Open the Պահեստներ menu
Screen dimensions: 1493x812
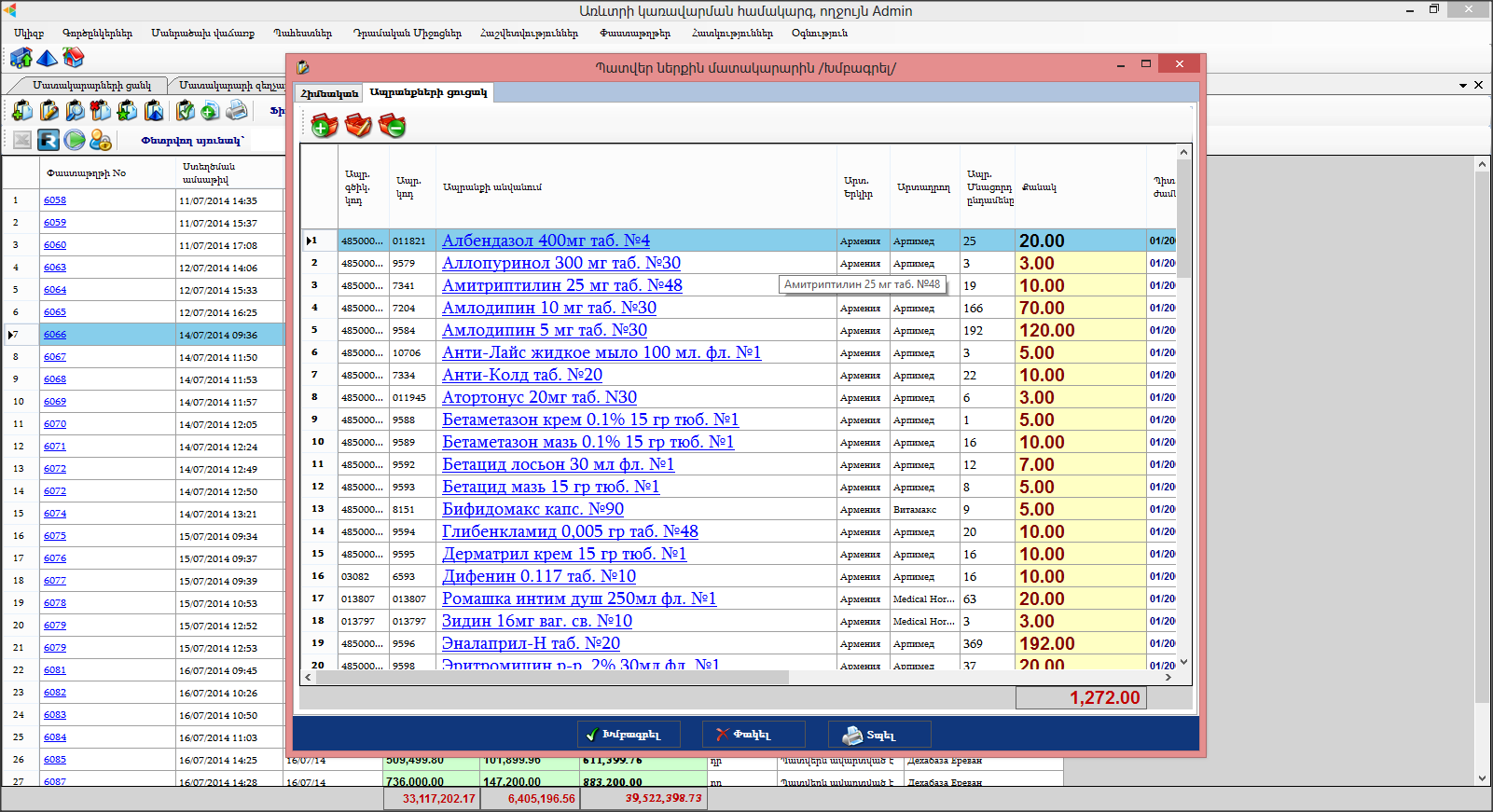tap(302, 33)
